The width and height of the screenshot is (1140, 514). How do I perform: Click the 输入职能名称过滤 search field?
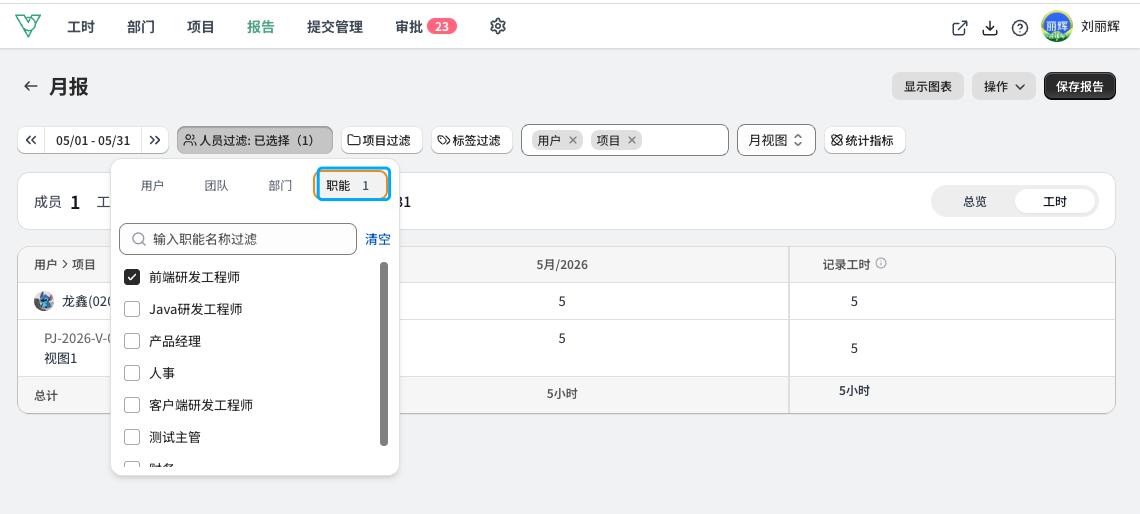point(238,239)
